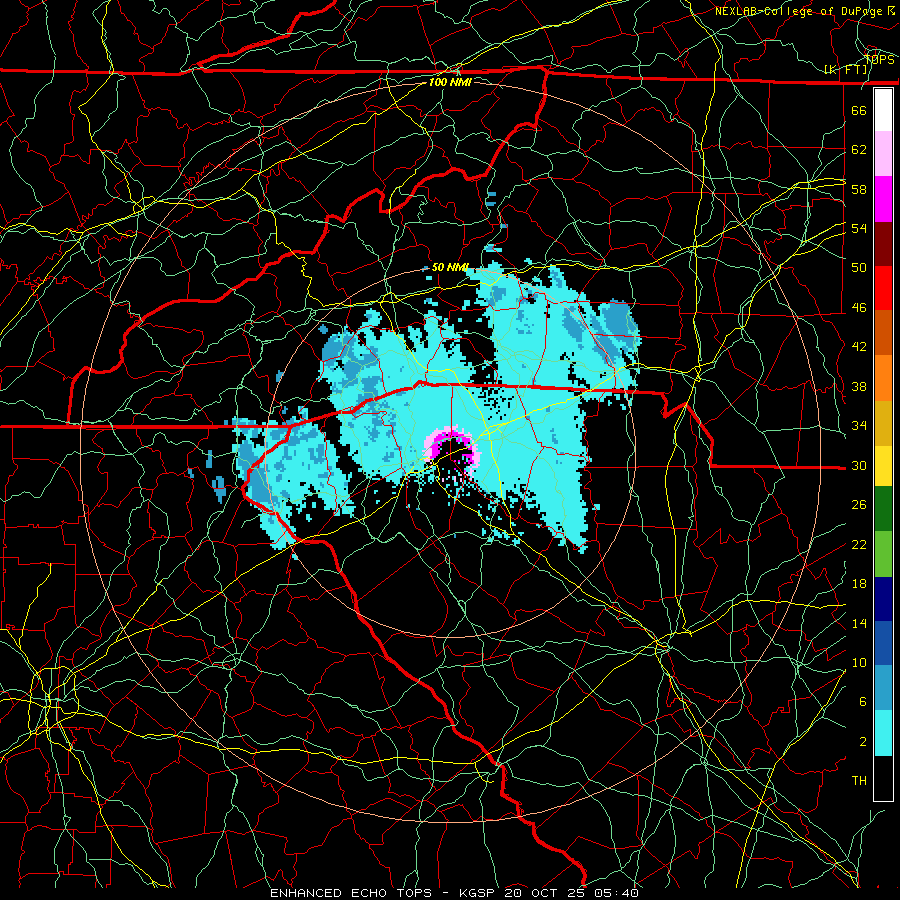Image resolution: width=900 pixels, height=900 pixels.
Task: Click the dark red 54 kft legend swatch
Action: 883,243
